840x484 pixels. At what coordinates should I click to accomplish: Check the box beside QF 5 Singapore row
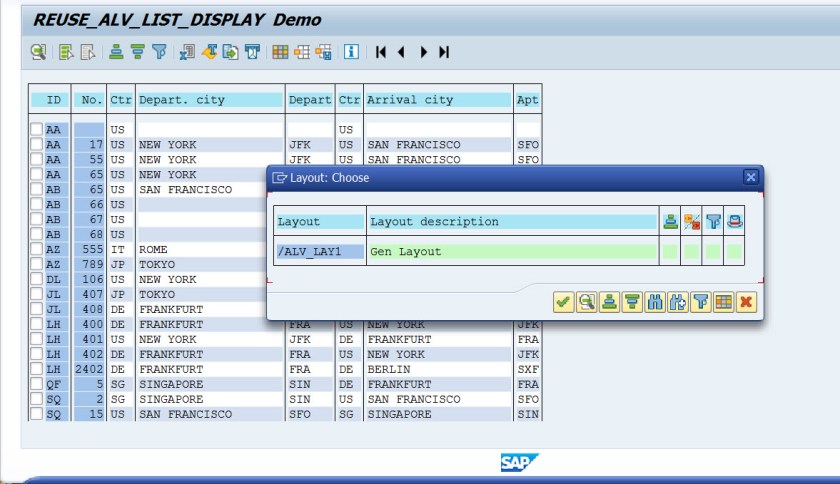click(37, 384)
